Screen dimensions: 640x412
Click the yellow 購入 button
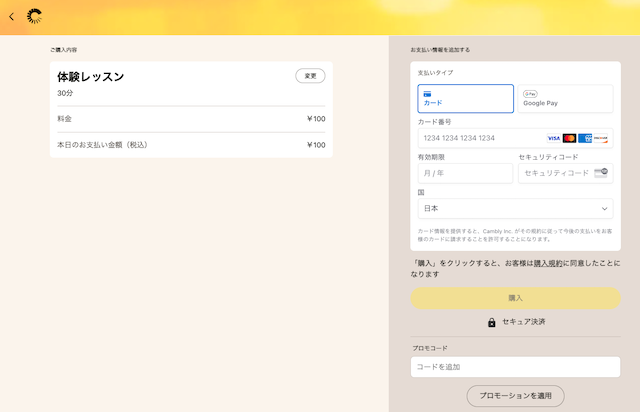click(516, 298)
